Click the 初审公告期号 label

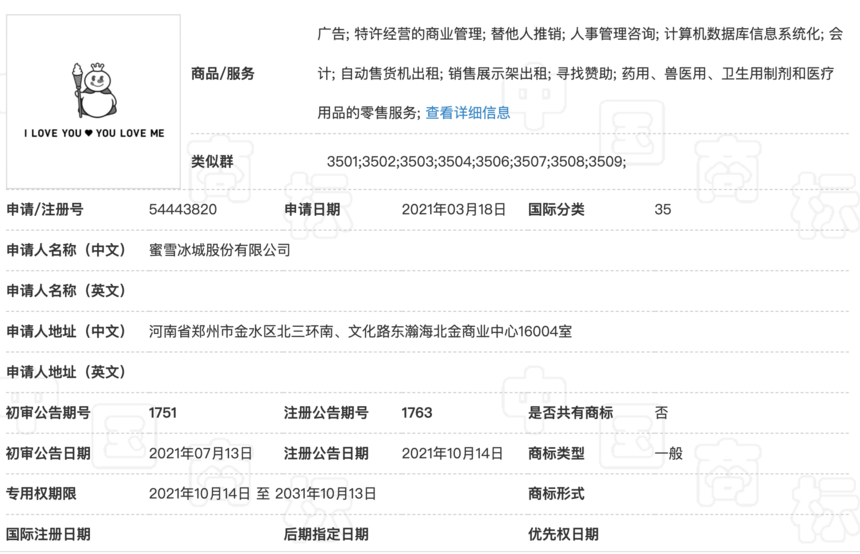[x=48, y=412]
